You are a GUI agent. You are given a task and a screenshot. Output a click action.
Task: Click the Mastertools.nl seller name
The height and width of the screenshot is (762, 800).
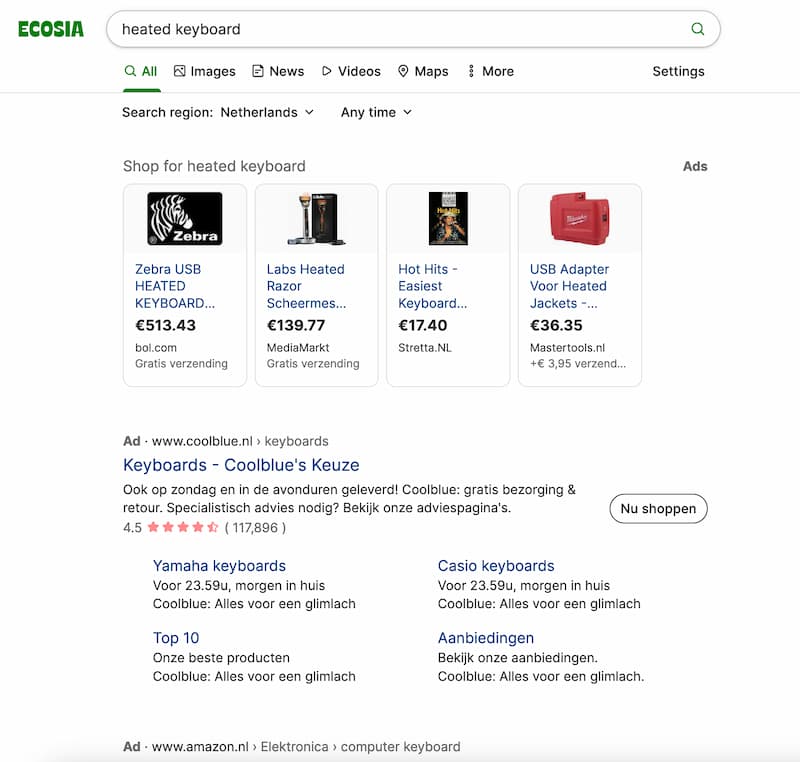click(x=567, y=348)
